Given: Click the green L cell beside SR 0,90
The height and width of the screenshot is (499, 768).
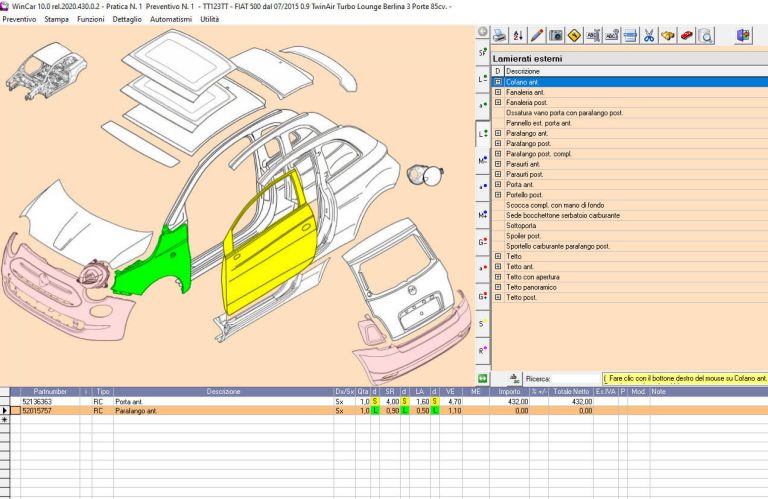Looking at the screenshot, I should click(x=375, y=411).
